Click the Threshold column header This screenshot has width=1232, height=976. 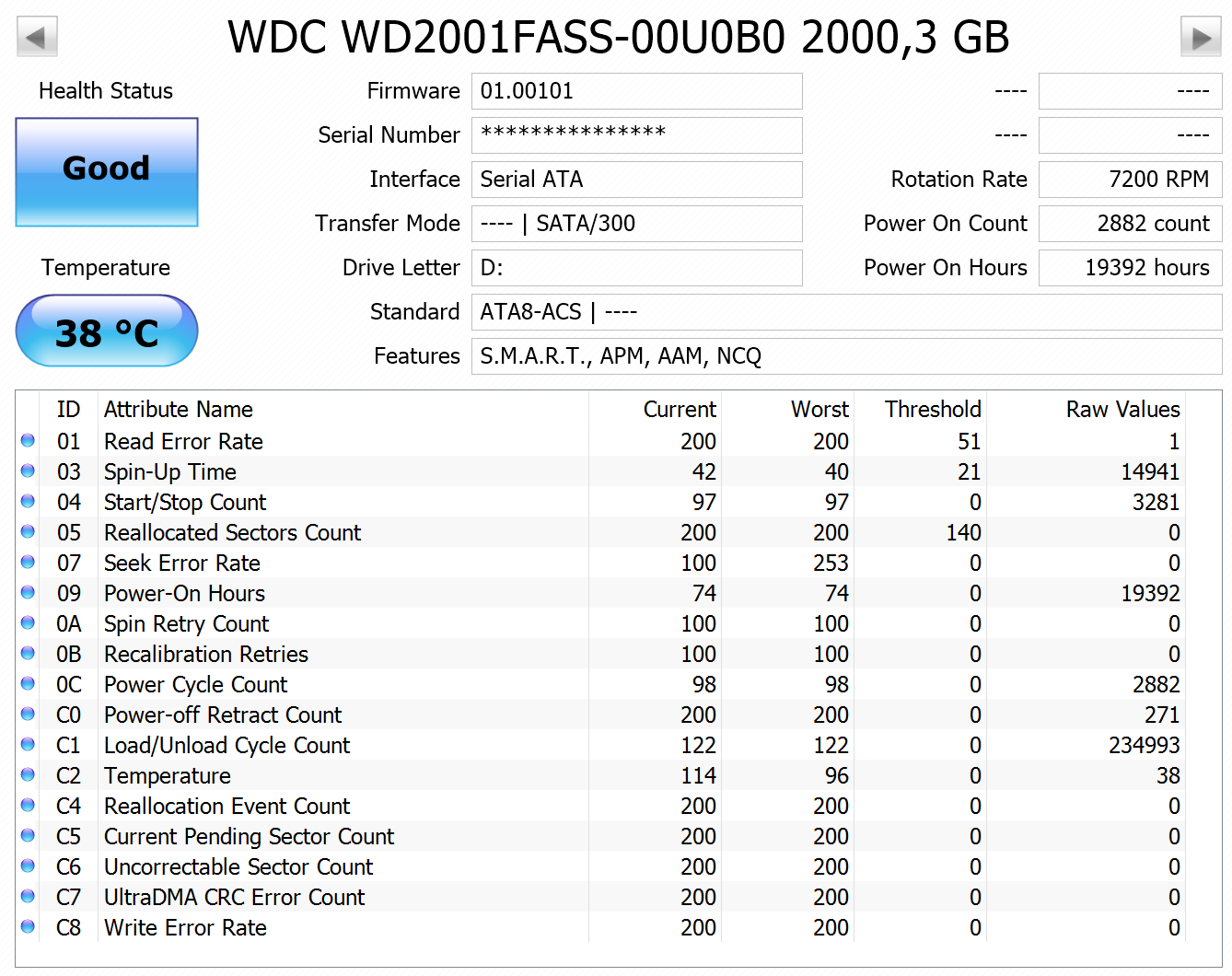[933, 410]
